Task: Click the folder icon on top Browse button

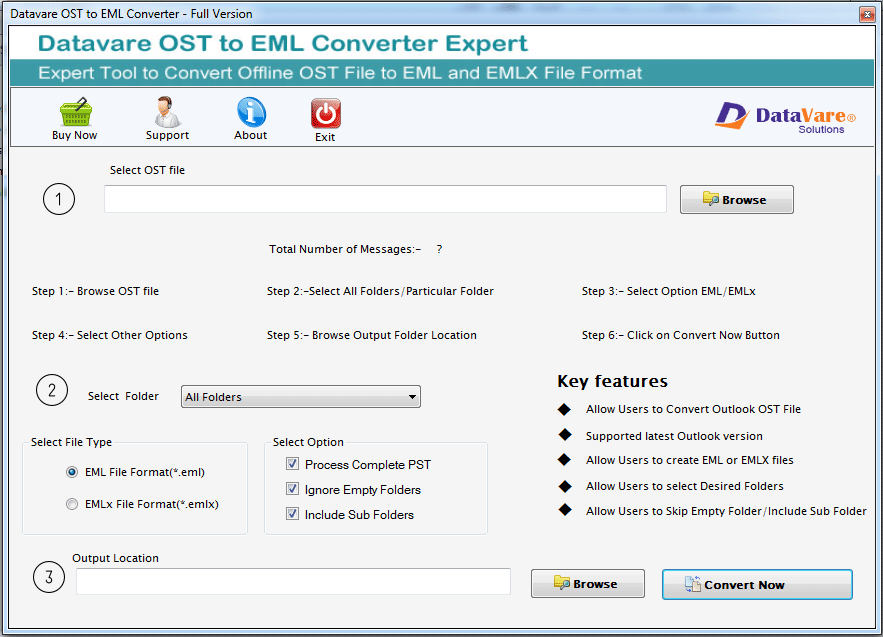Action: pyautogui.click(x=712, y=199)
